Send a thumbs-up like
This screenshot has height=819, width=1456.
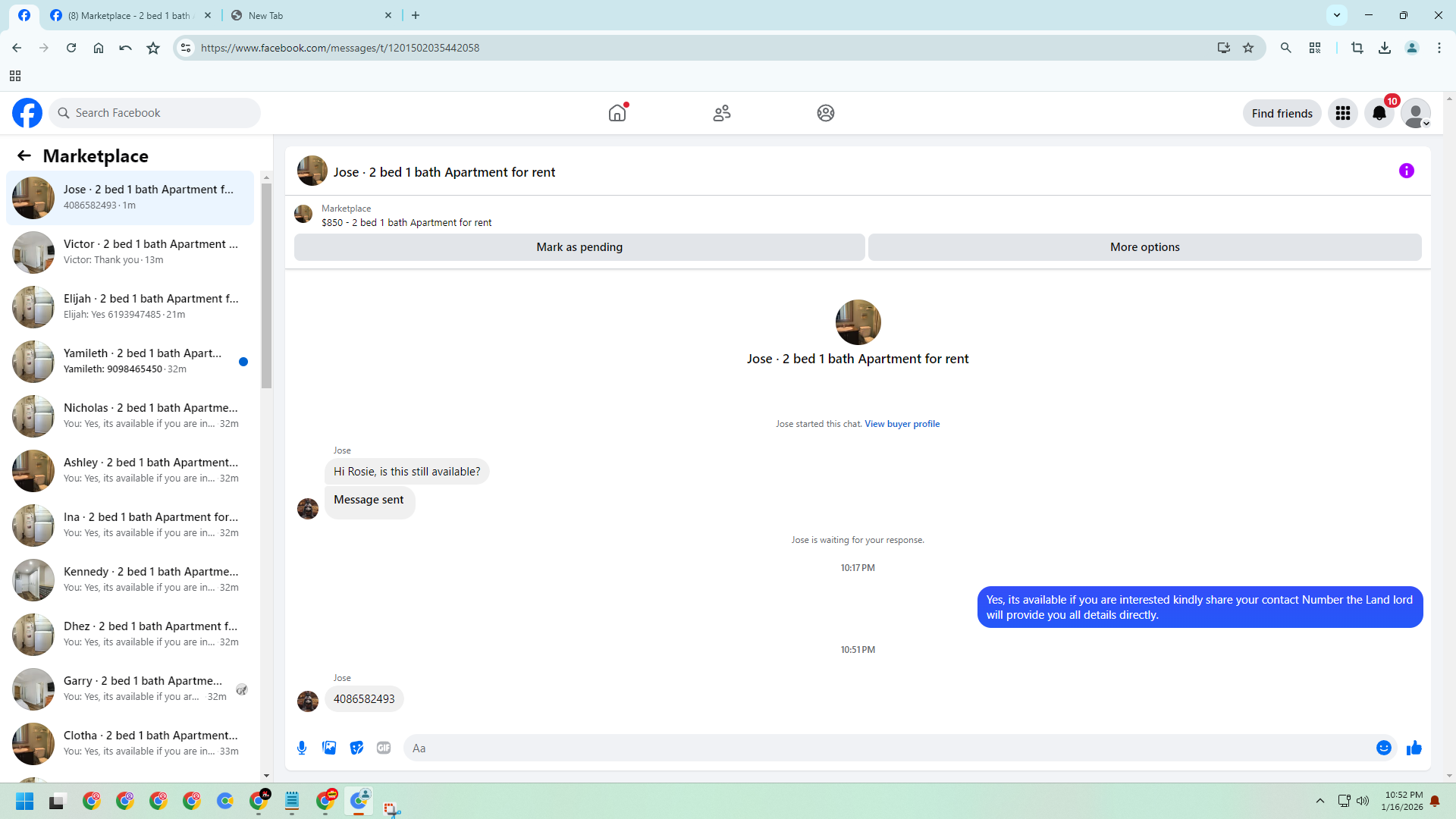tap(1414, 748)
